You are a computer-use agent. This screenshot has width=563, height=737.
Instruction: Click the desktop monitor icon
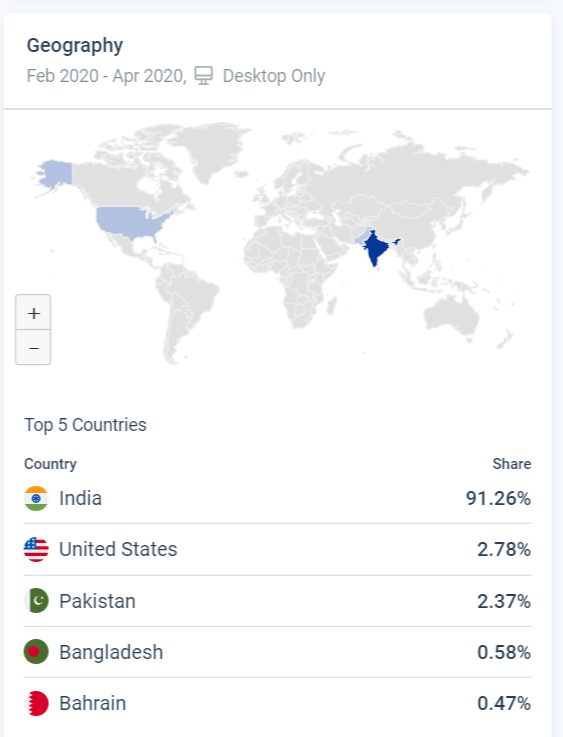pyautogui.click(x=204, y=75)
